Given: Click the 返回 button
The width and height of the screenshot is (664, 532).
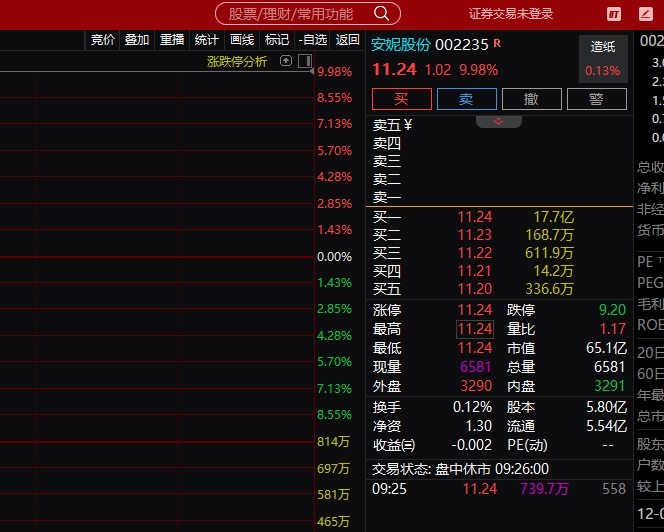Looking at the screenshot, I should click(x=348, y=40).
